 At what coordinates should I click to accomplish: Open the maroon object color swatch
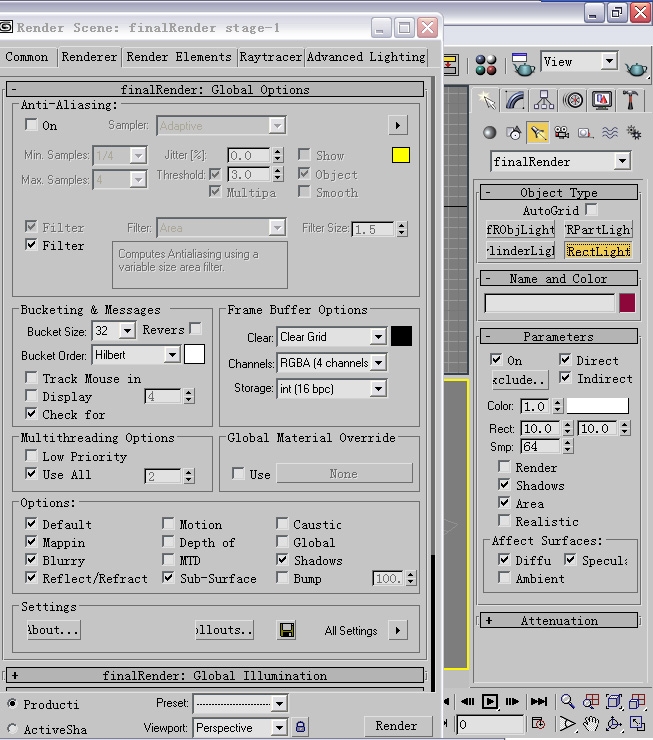point(627,303)
